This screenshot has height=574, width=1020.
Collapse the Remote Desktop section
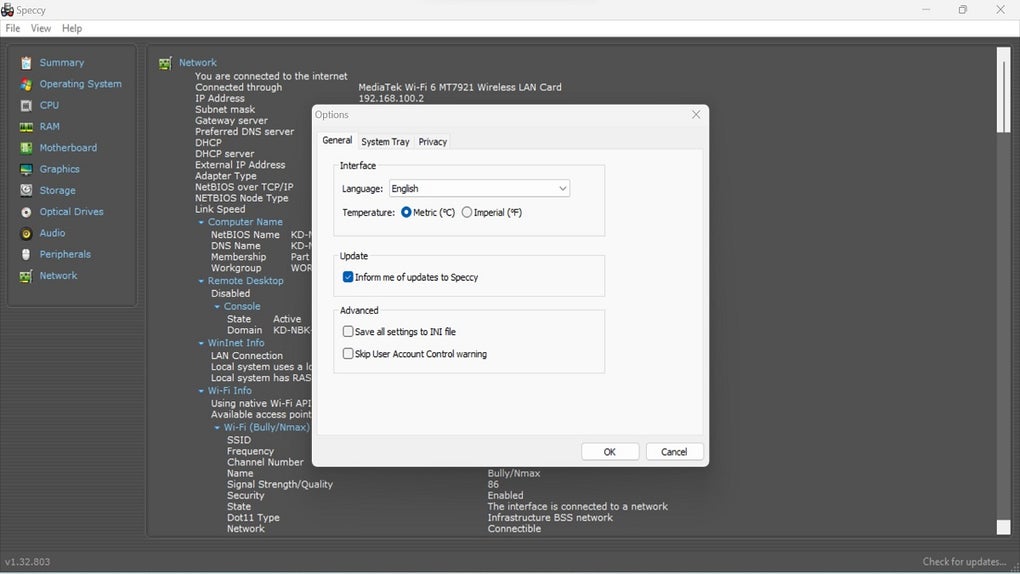click(201, 281)
